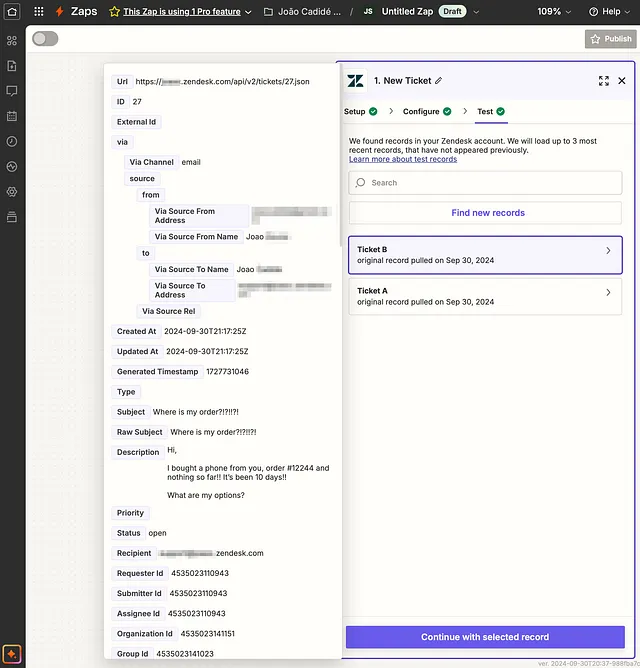Image resolution: width=640 pixels, height=668 pixels.
Task: Click the record details scrollbar
Action: coord(340,155)
